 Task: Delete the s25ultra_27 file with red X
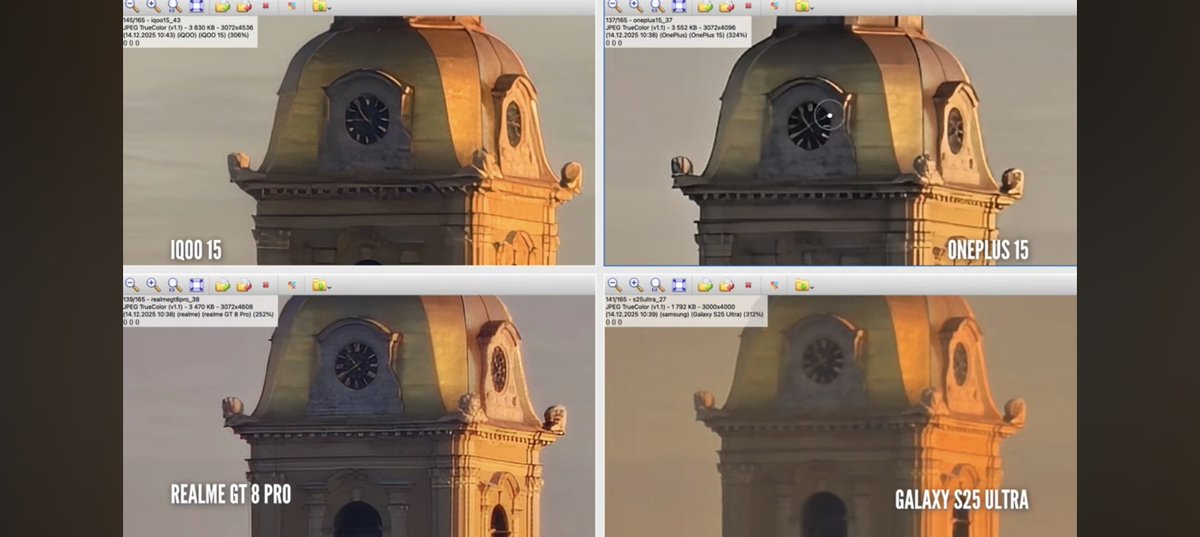click(x=748, y=285)
